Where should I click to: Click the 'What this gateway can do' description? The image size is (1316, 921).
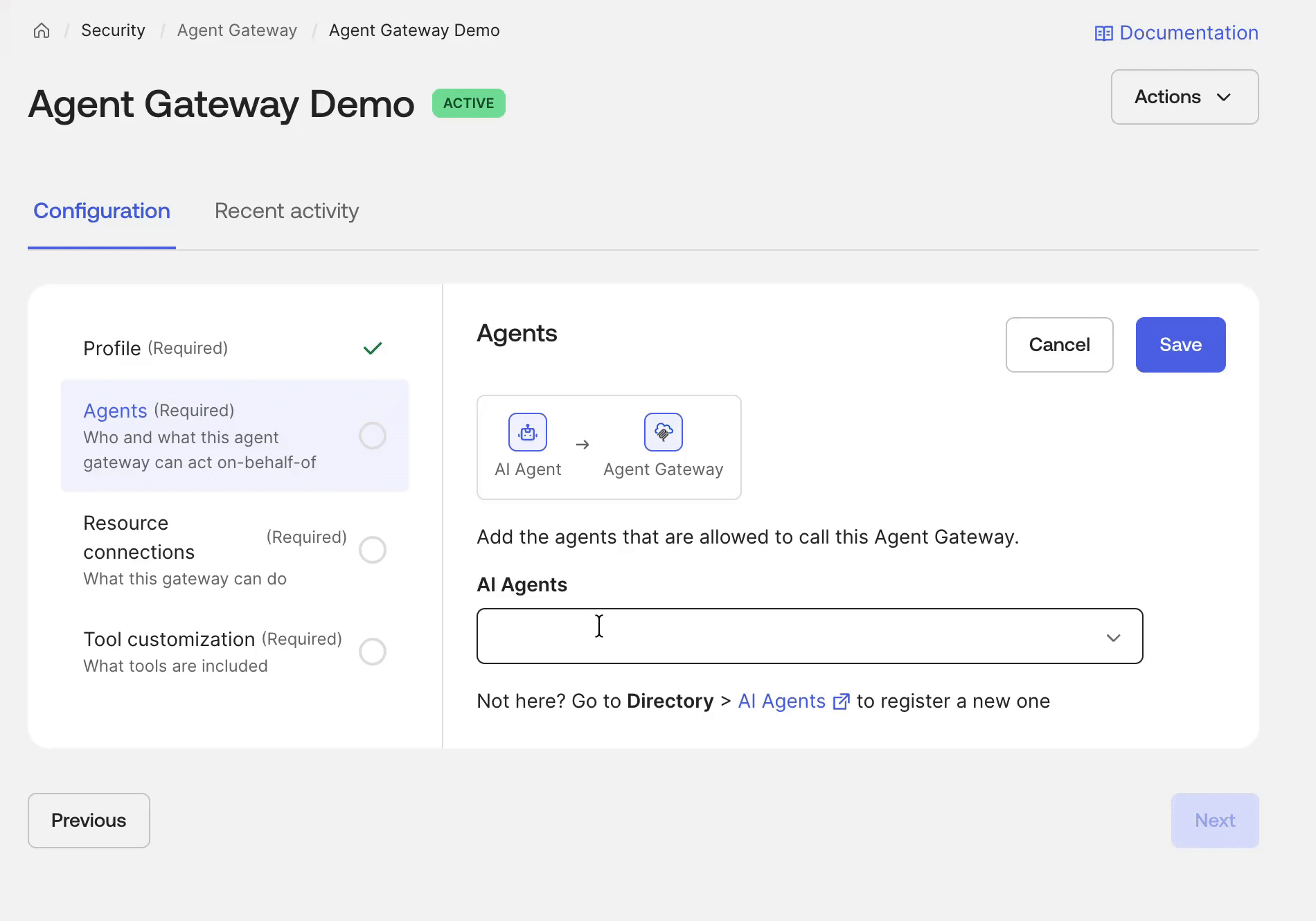click(x=185, y=579)
